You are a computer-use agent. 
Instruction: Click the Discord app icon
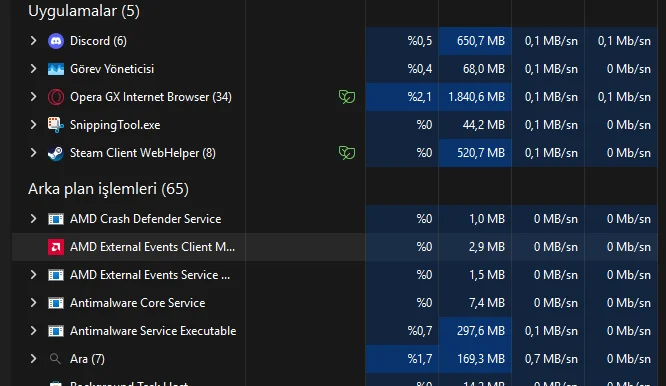(56, 41)
